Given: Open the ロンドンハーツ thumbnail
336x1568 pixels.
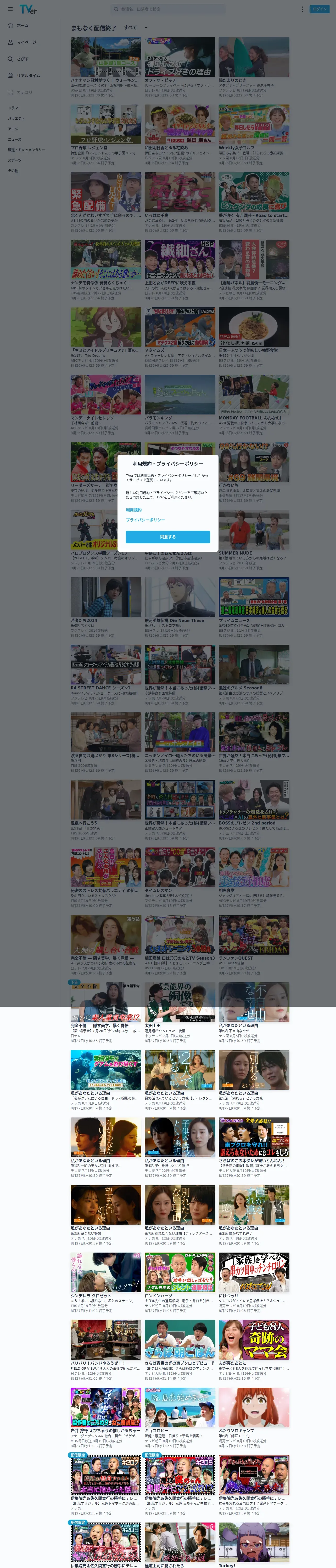Looking at the screenshot, I should pyautogui.click(x=180, y=1272).
